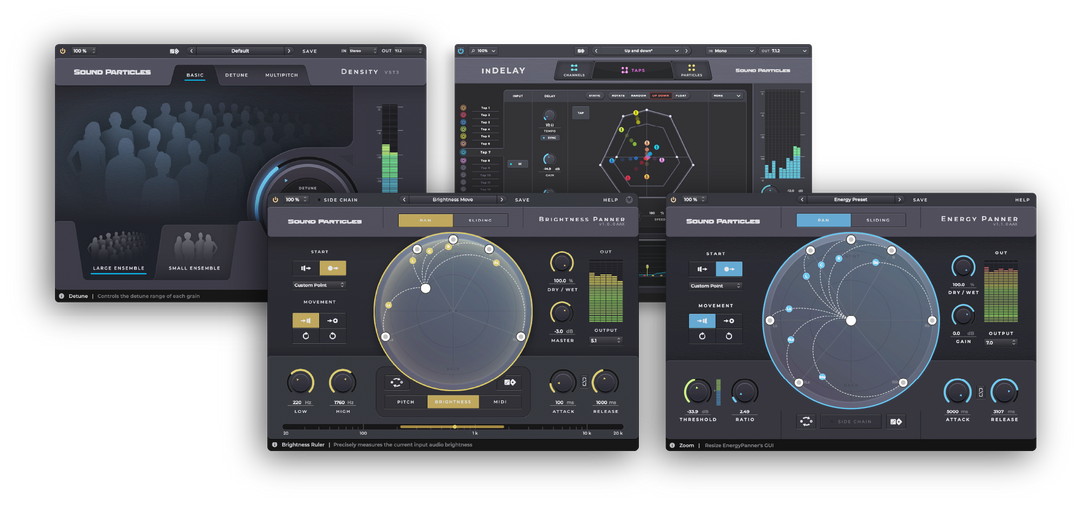1080x506 pixels.
Task: Select Brightness Panner move-to-point movement icon
Action: click(333, 320)
